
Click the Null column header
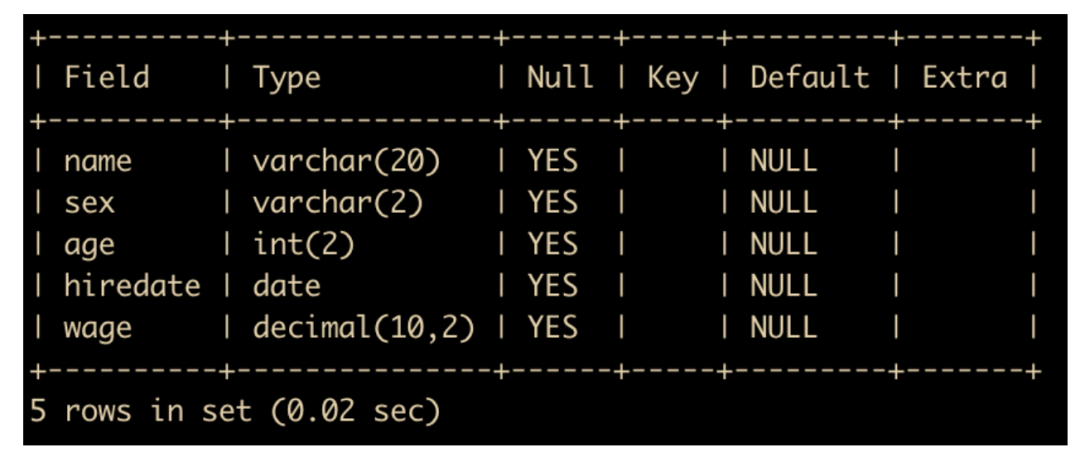tap(560, 78)
